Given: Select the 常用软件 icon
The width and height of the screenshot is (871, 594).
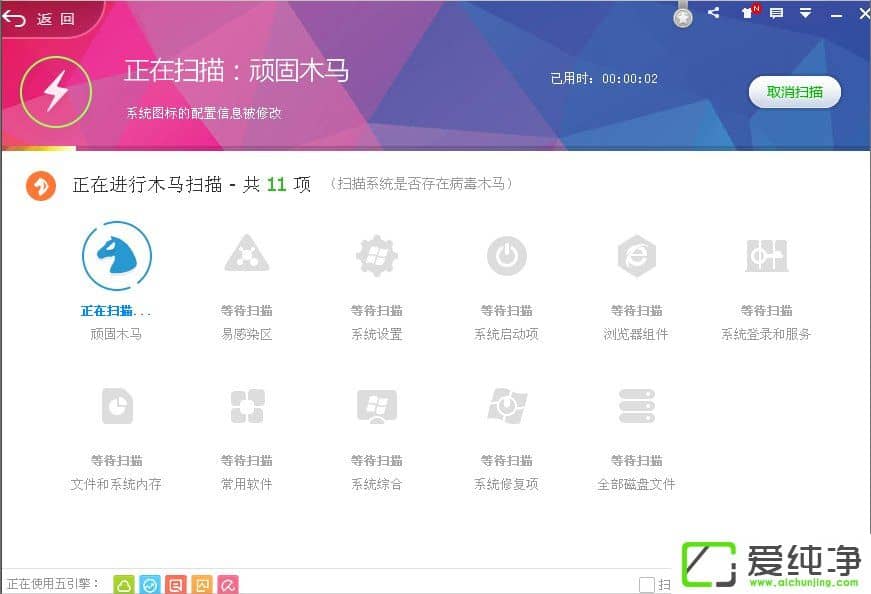Looking at the screenshot, I should [246, 406].
